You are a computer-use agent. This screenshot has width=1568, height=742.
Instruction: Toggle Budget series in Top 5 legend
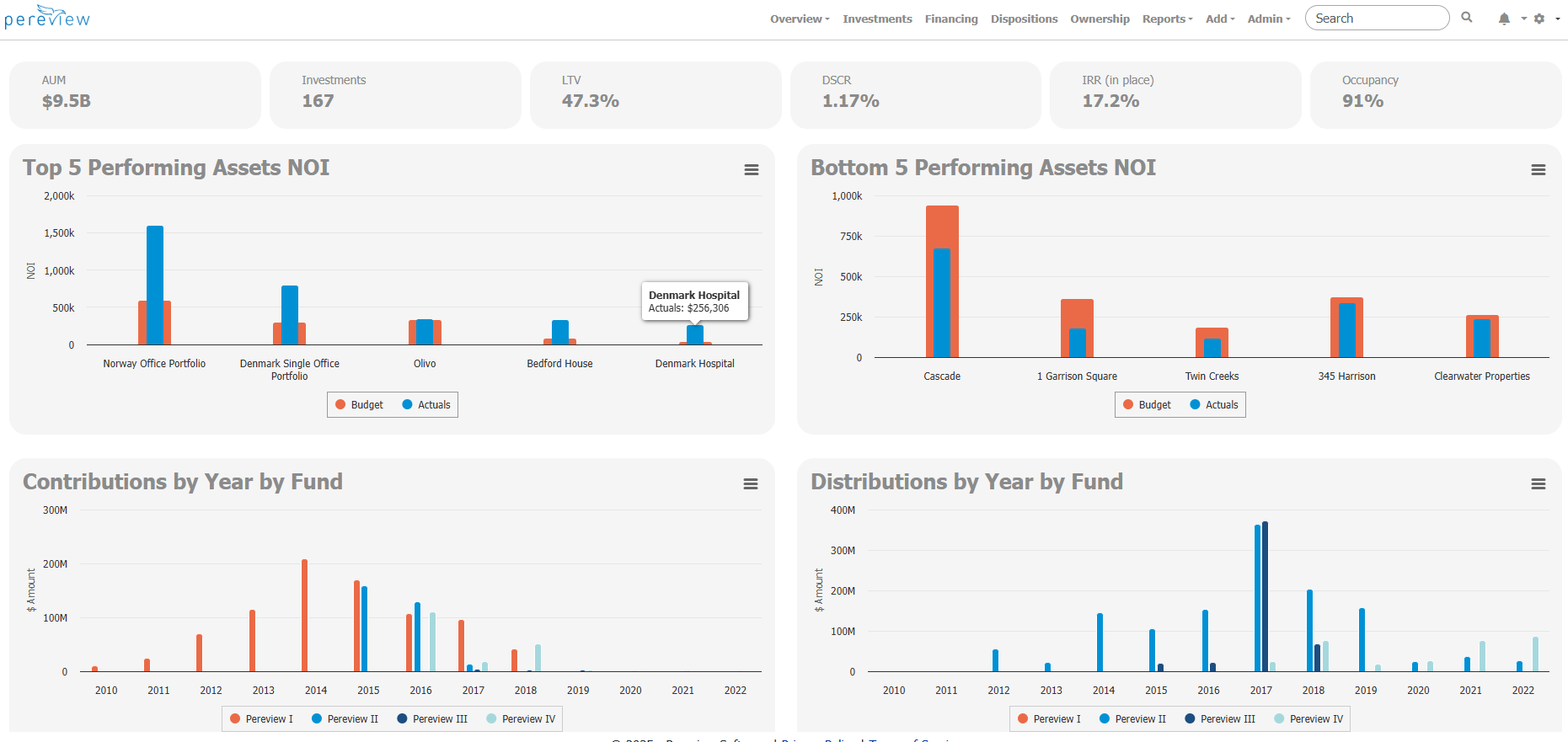[360, 405]
